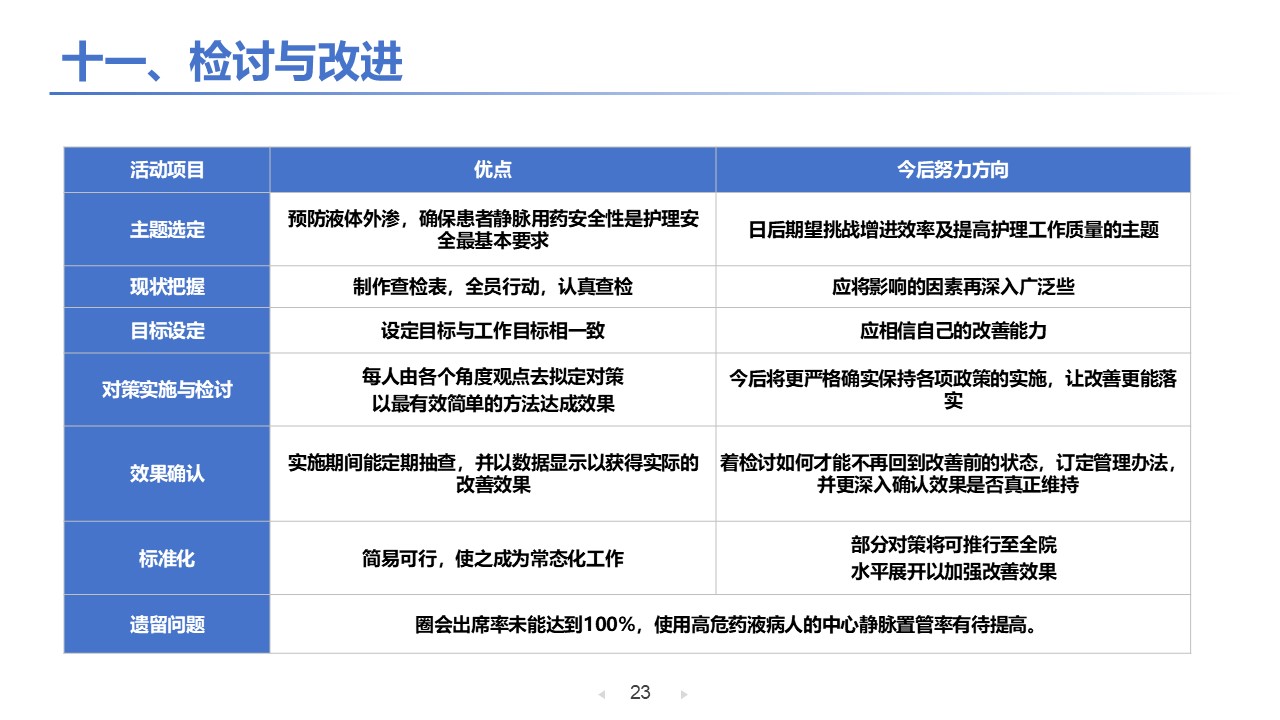Click the 简易可行 standardization cell
This screenshot has width=1280, height=720.
[492, 558]
